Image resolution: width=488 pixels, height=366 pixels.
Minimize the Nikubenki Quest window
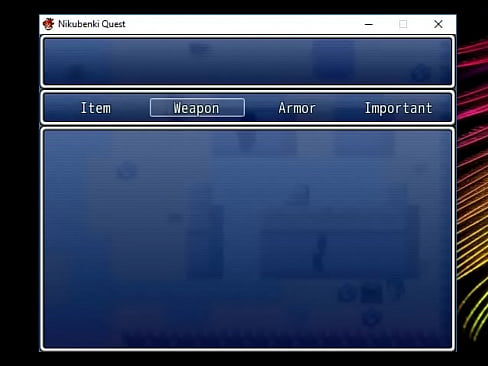click(x=369, y=24)
